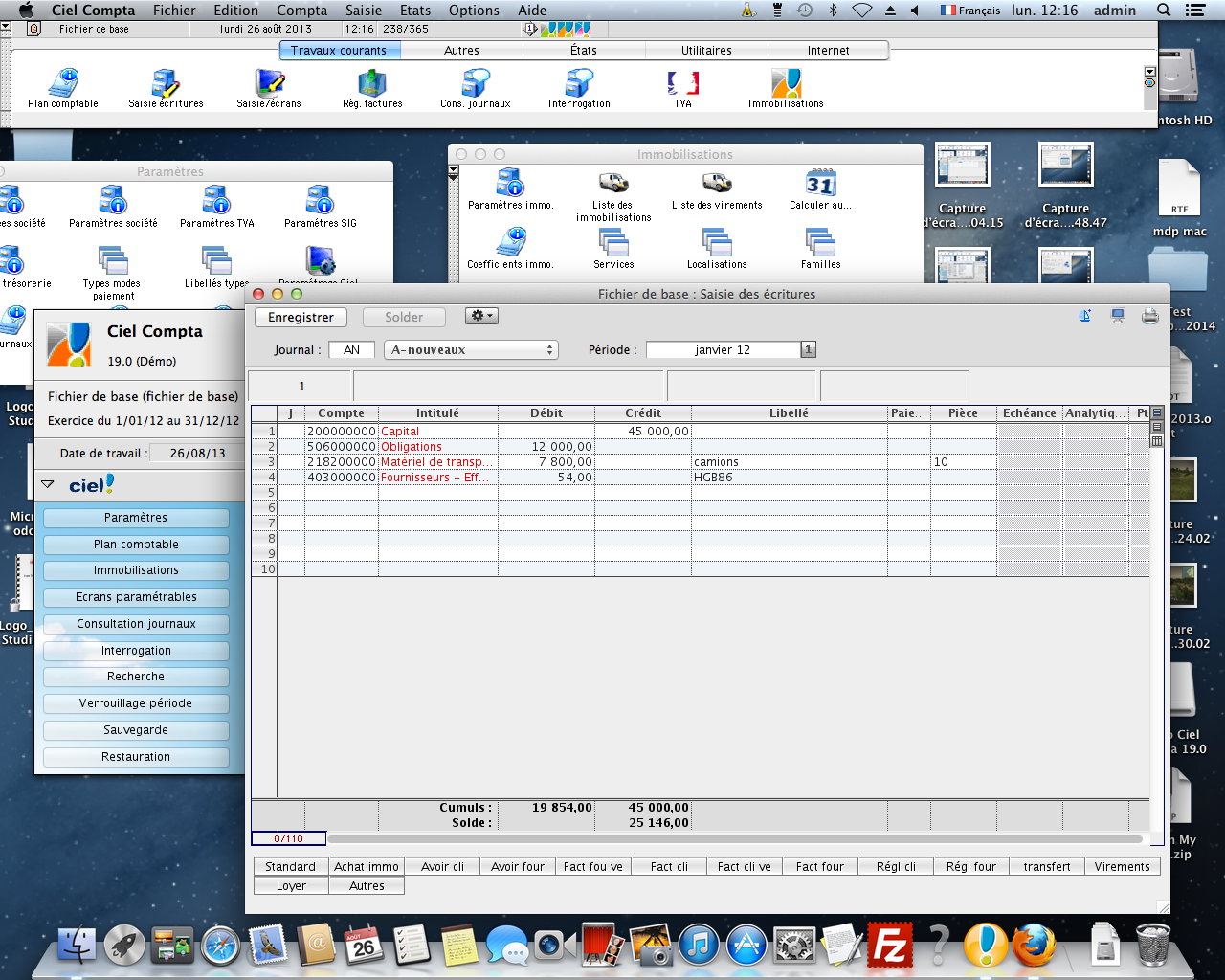Click Verrouillage période button
Screen dimensions: 1225x980
[136, 703]
